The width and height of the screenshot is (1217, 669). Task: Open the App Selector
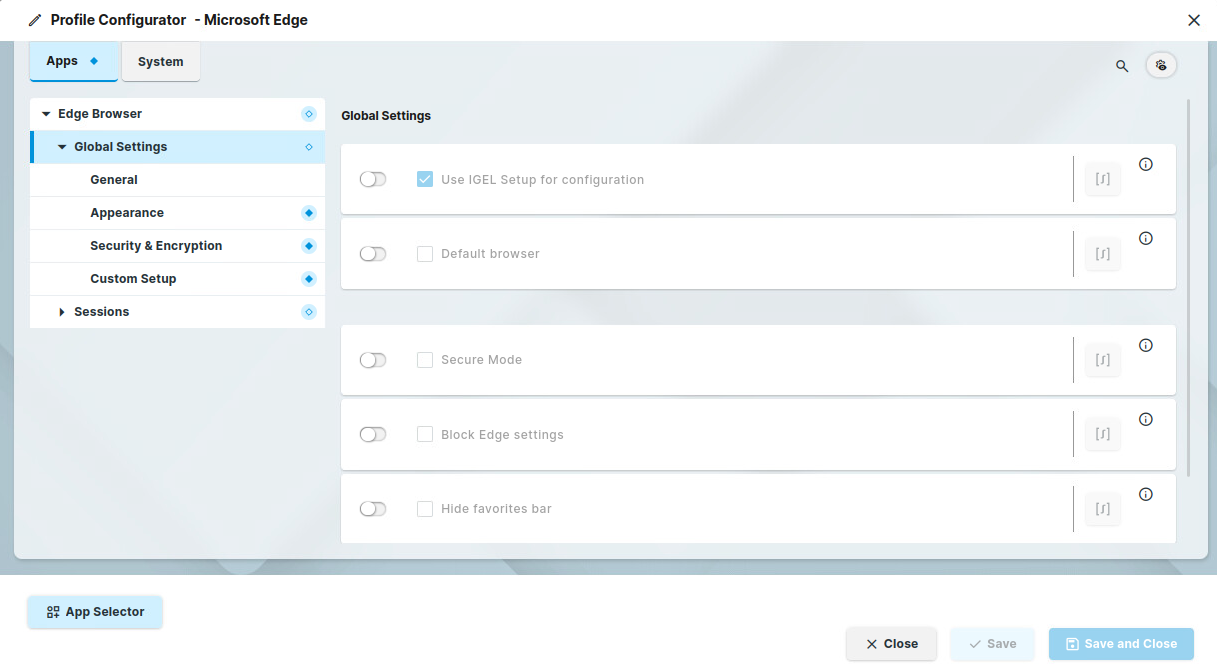pos(95,612)
